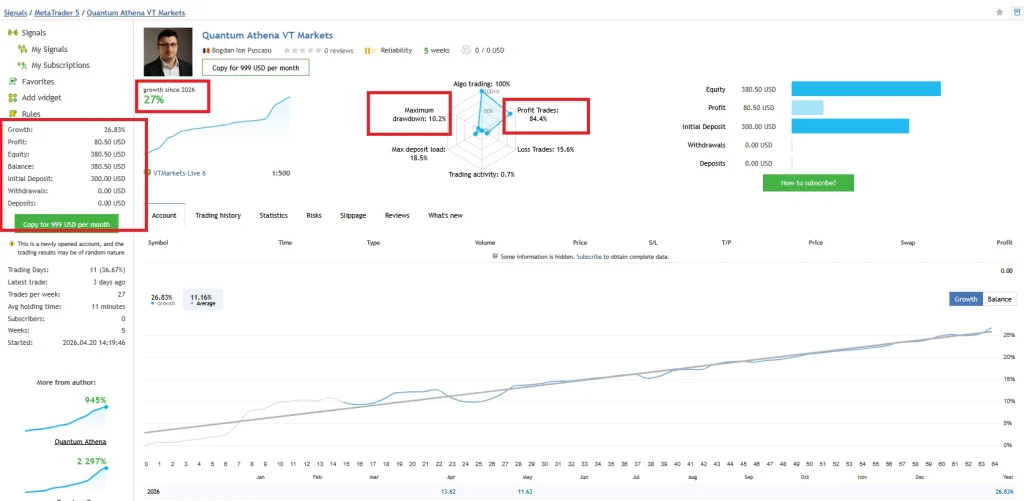
Task: Click the Swap column header
Action: pyautogui.click(x=907, y=243)
